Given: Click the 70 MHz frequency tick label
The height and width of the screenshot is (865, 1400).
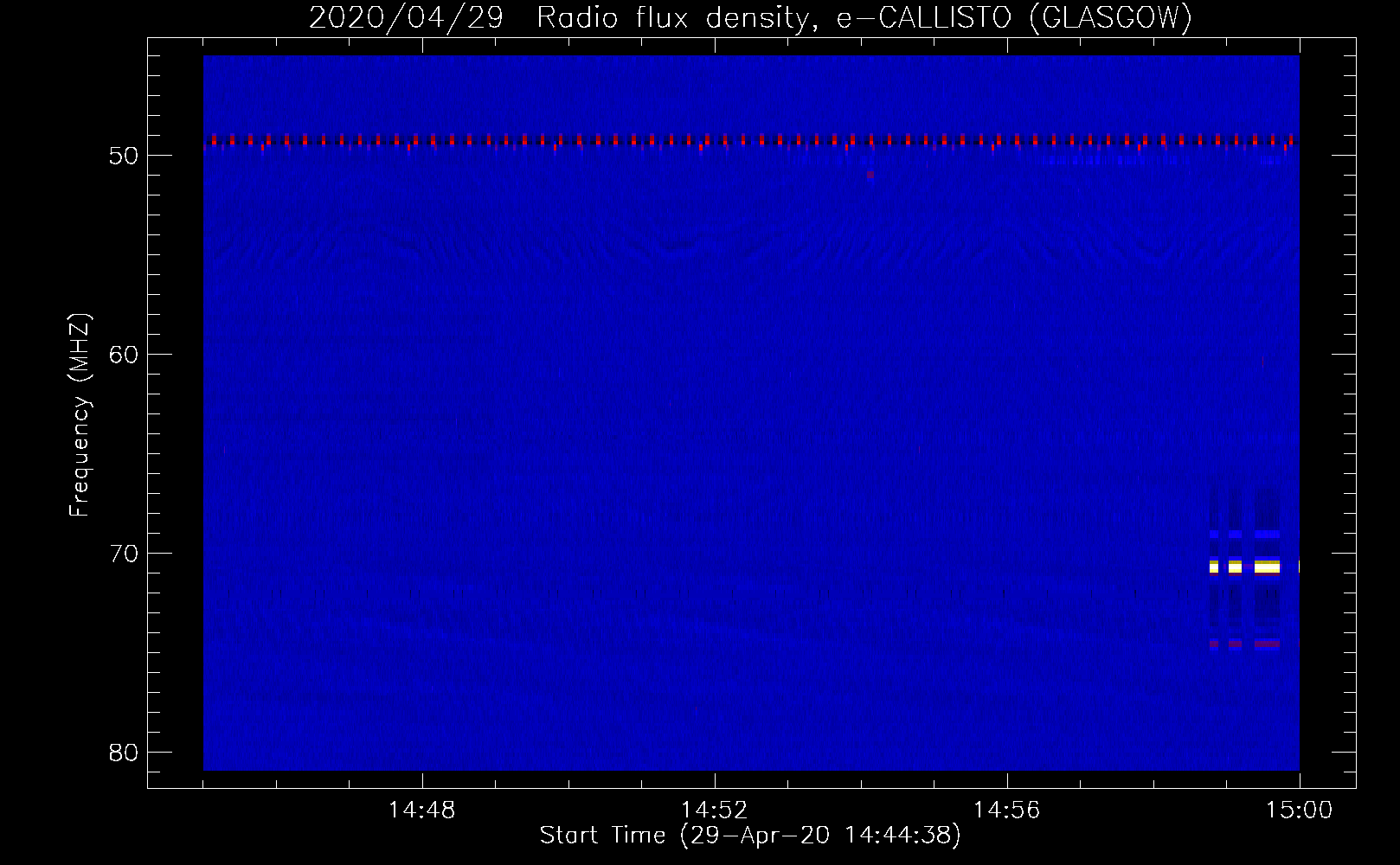Looking at the screenshot, I should (124, 554).
